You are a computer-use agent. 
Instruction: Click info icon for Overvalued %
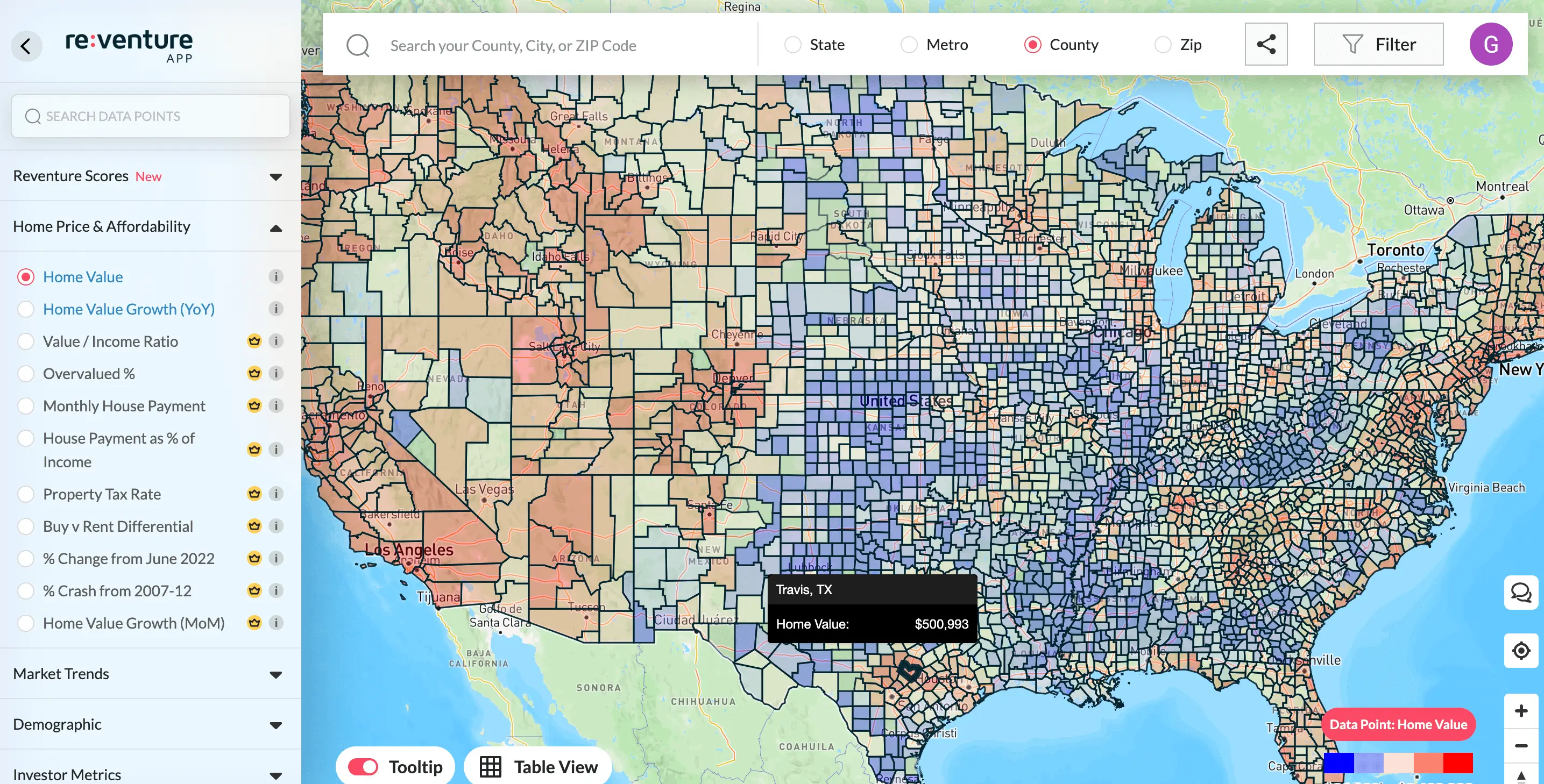[275, 374]
